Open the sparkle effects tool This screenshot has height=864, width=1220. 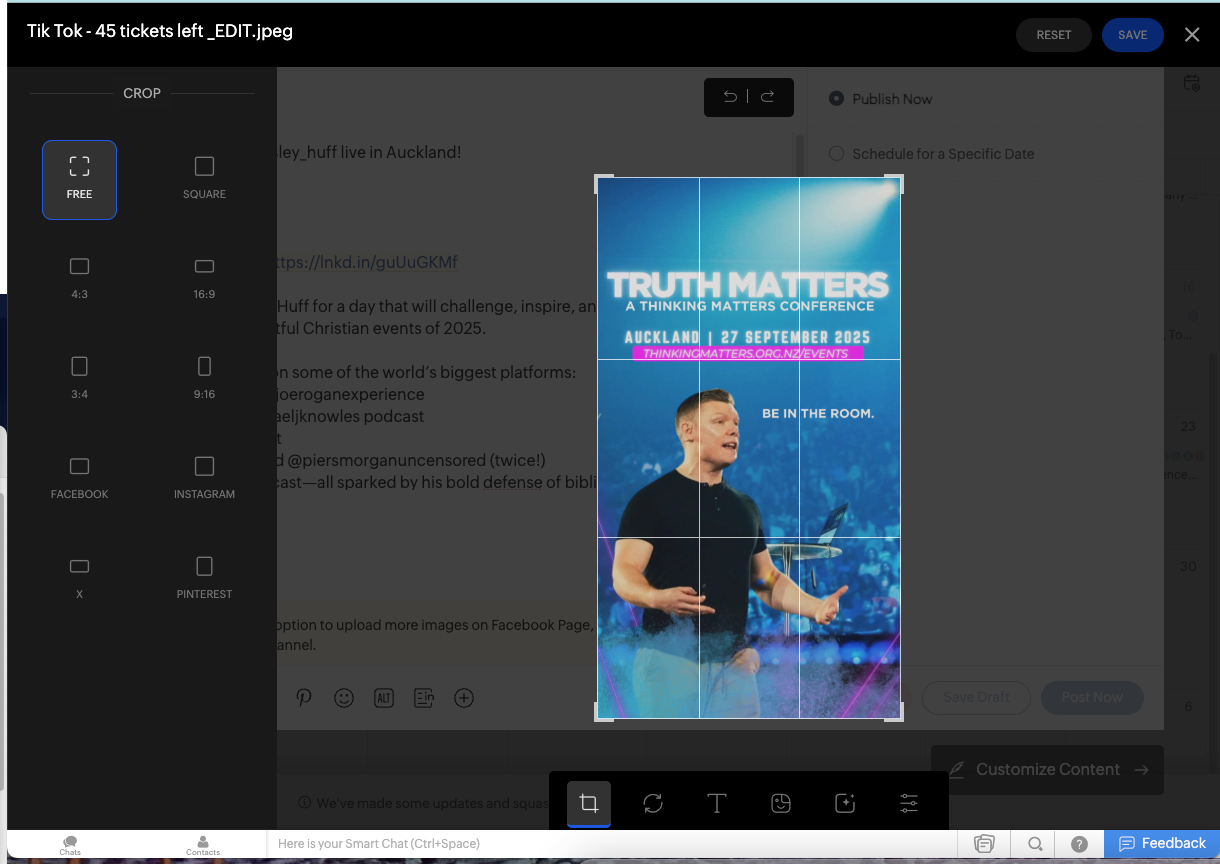click(x=845, y=803)
